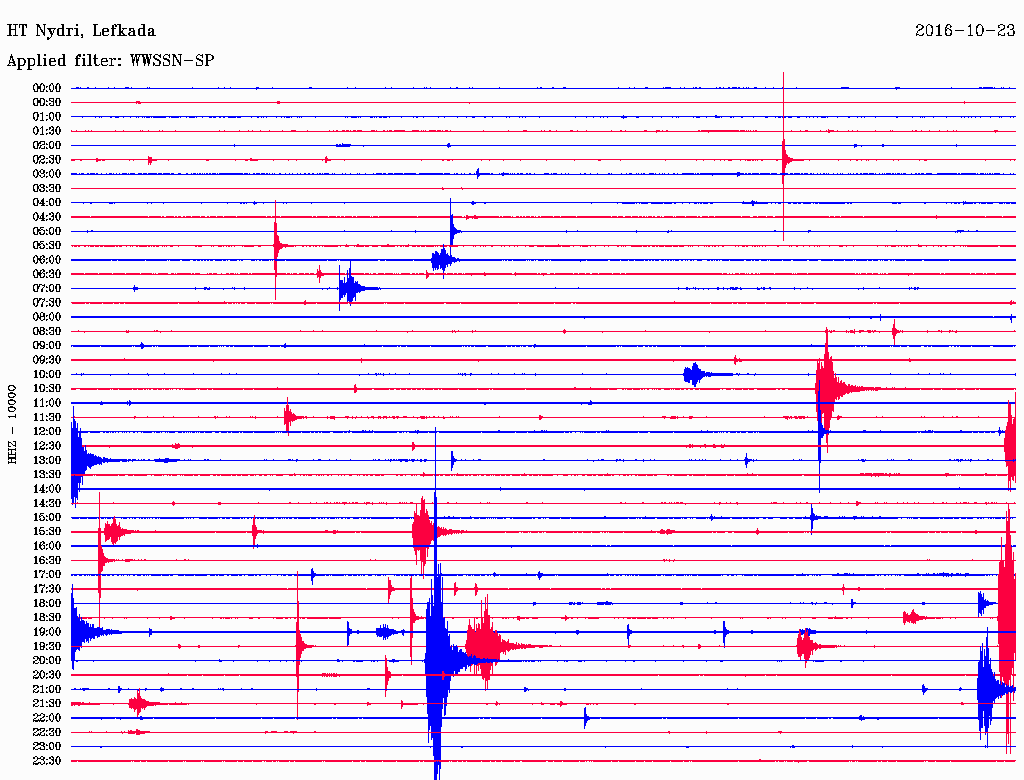
Task: Click the 19:00 time label
Action: (47, 632)
